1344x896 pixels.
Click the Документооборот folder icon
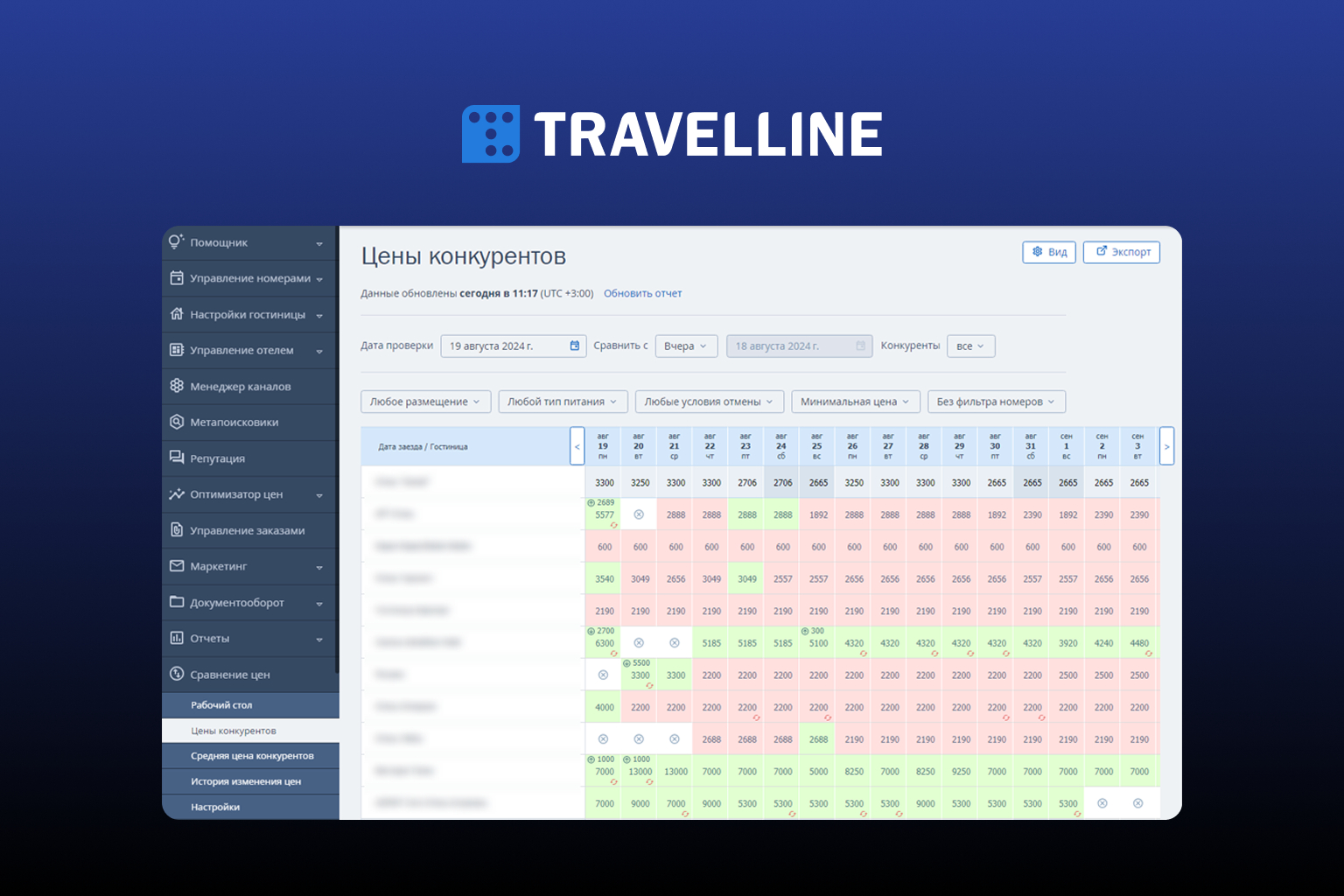(x=176, y=601)
